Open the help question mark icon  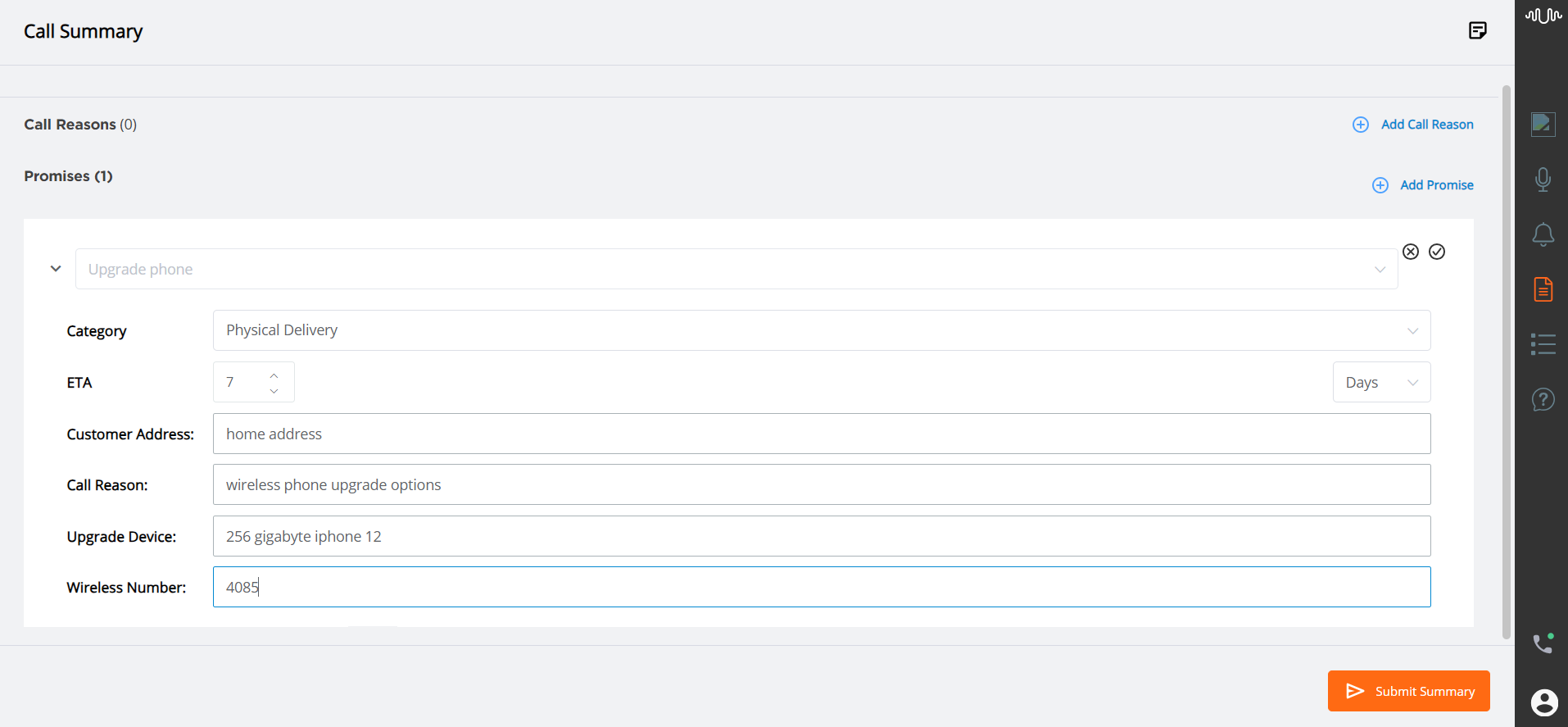(1543, 399)
